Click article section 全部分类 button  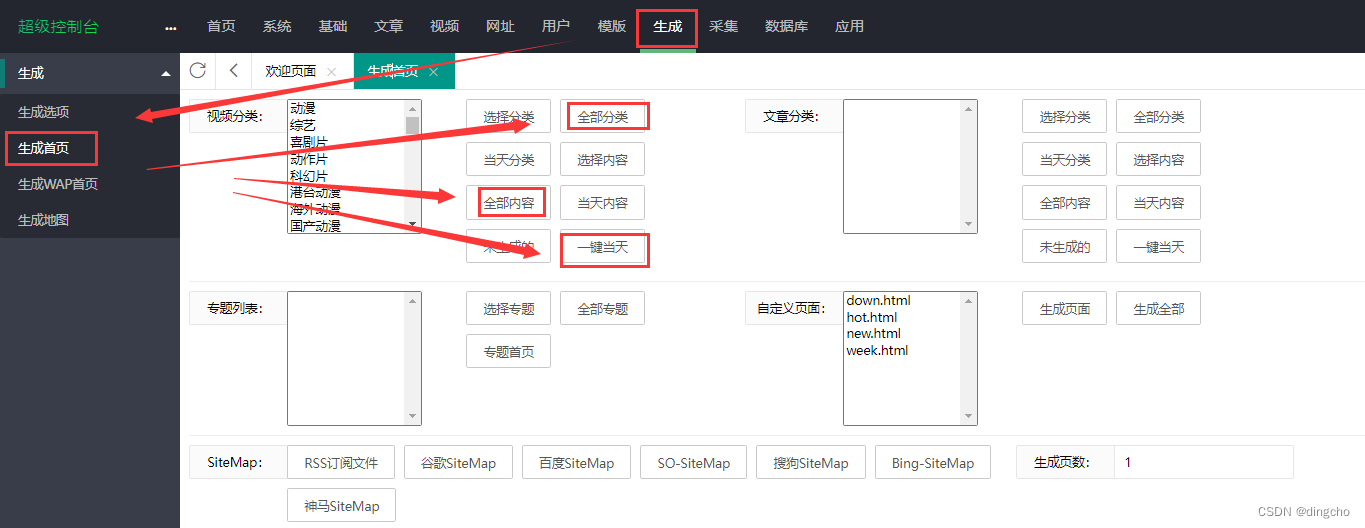click(x=1158, y=116)
